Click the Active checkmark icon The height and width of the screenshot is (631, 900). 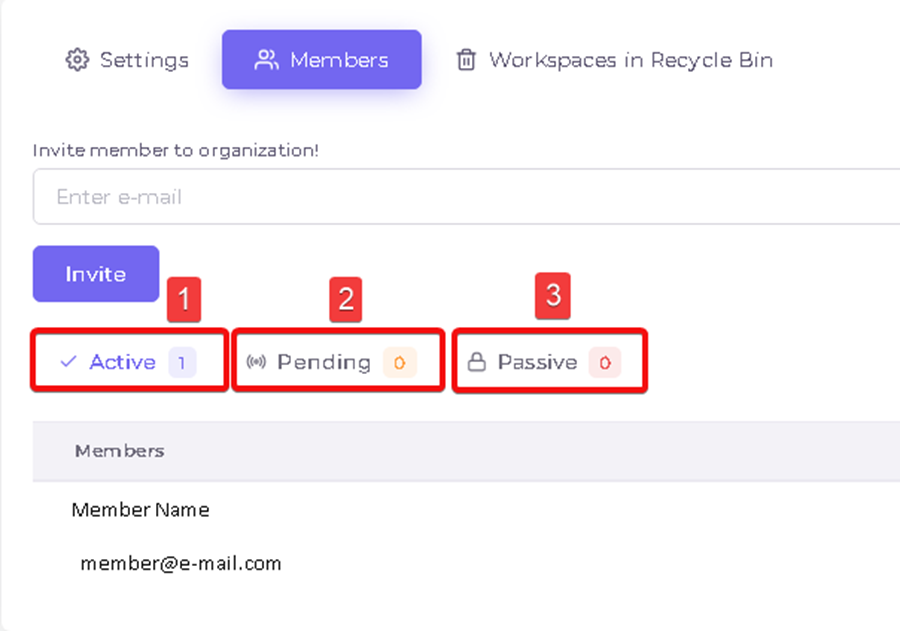point(68,362)
